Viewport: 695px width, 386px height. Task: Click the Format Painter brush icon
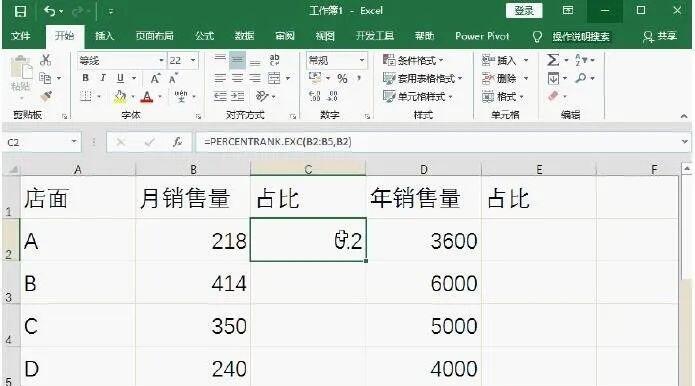pos(45,96)
